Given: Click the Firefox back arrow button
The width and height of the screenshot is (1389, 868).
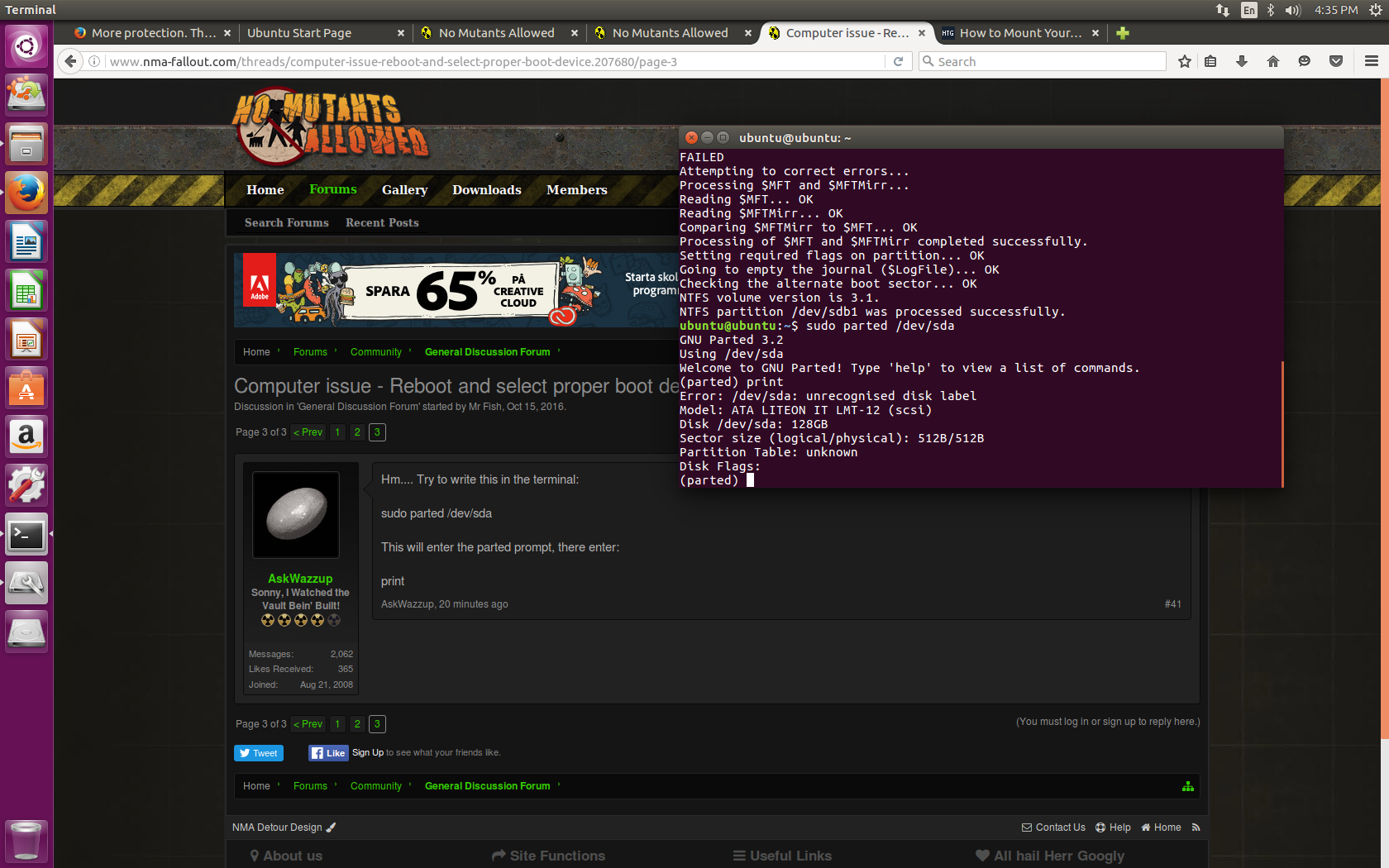Looking at the screenshot, I should (x=71, y=61).
